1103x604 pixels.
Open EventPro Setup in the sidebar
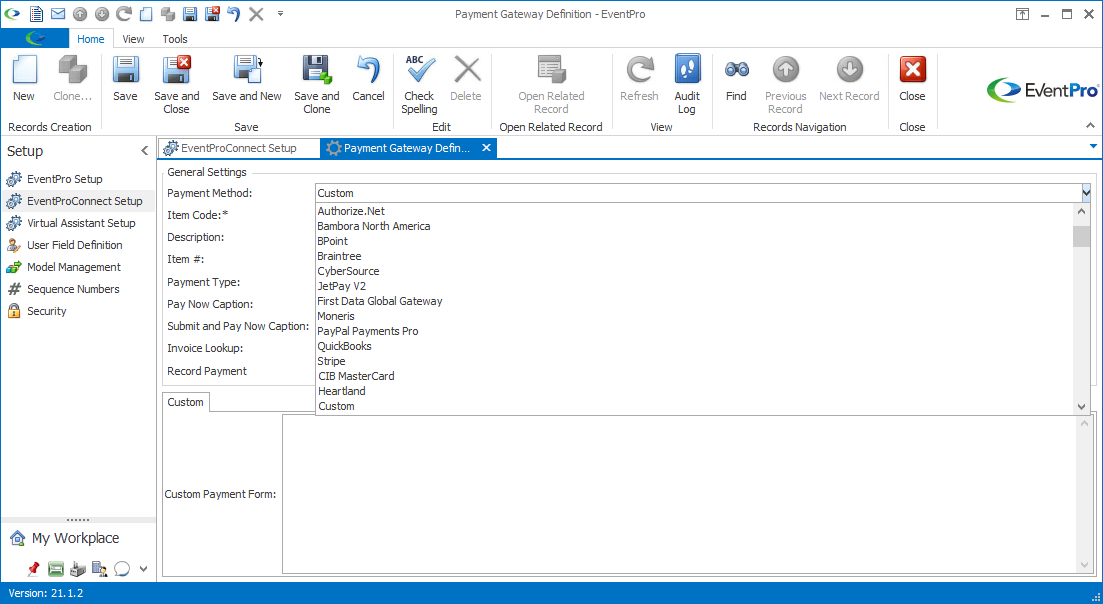pyautogui.click(x=65, y=179)
